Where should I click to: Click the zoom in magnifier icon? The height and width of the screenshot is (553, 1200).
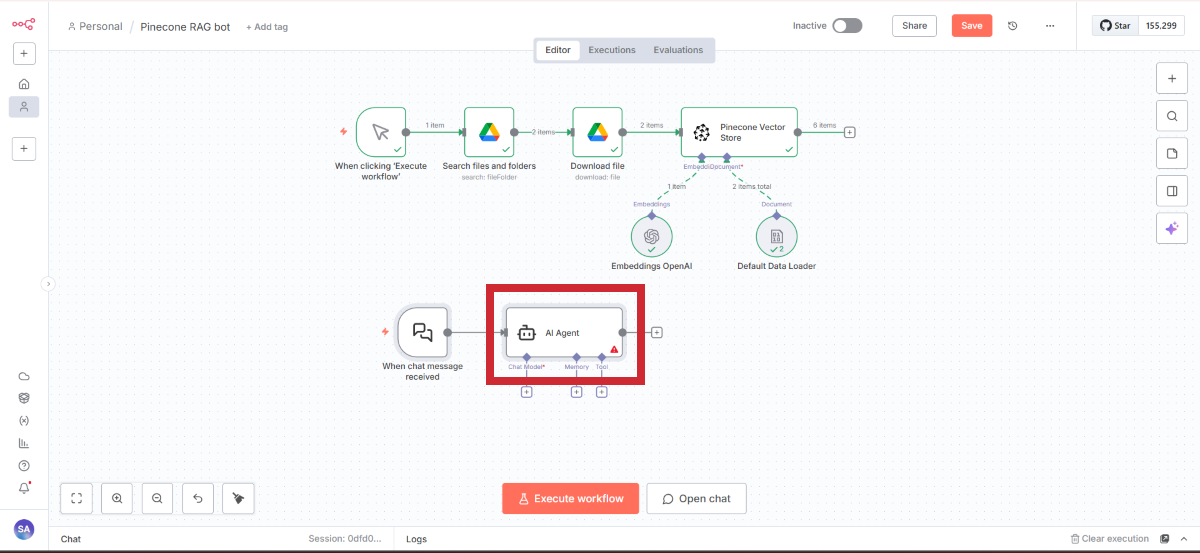117,498
